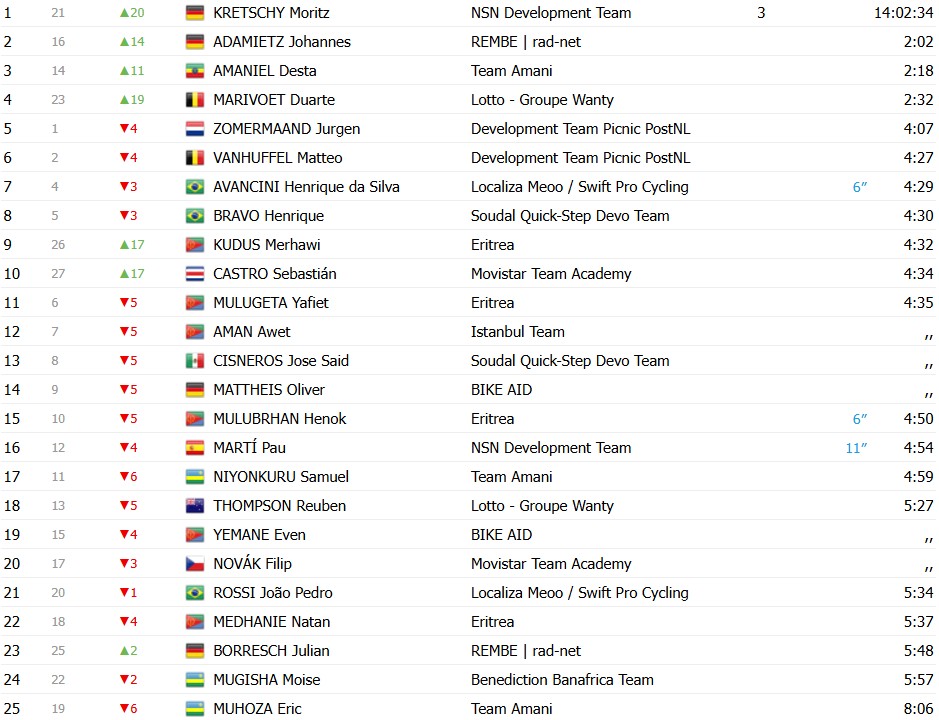Click the Rwandan flag beside MUGISHA Moise
Viewport: 939px width, 720px height.
[x=195, y=680]
